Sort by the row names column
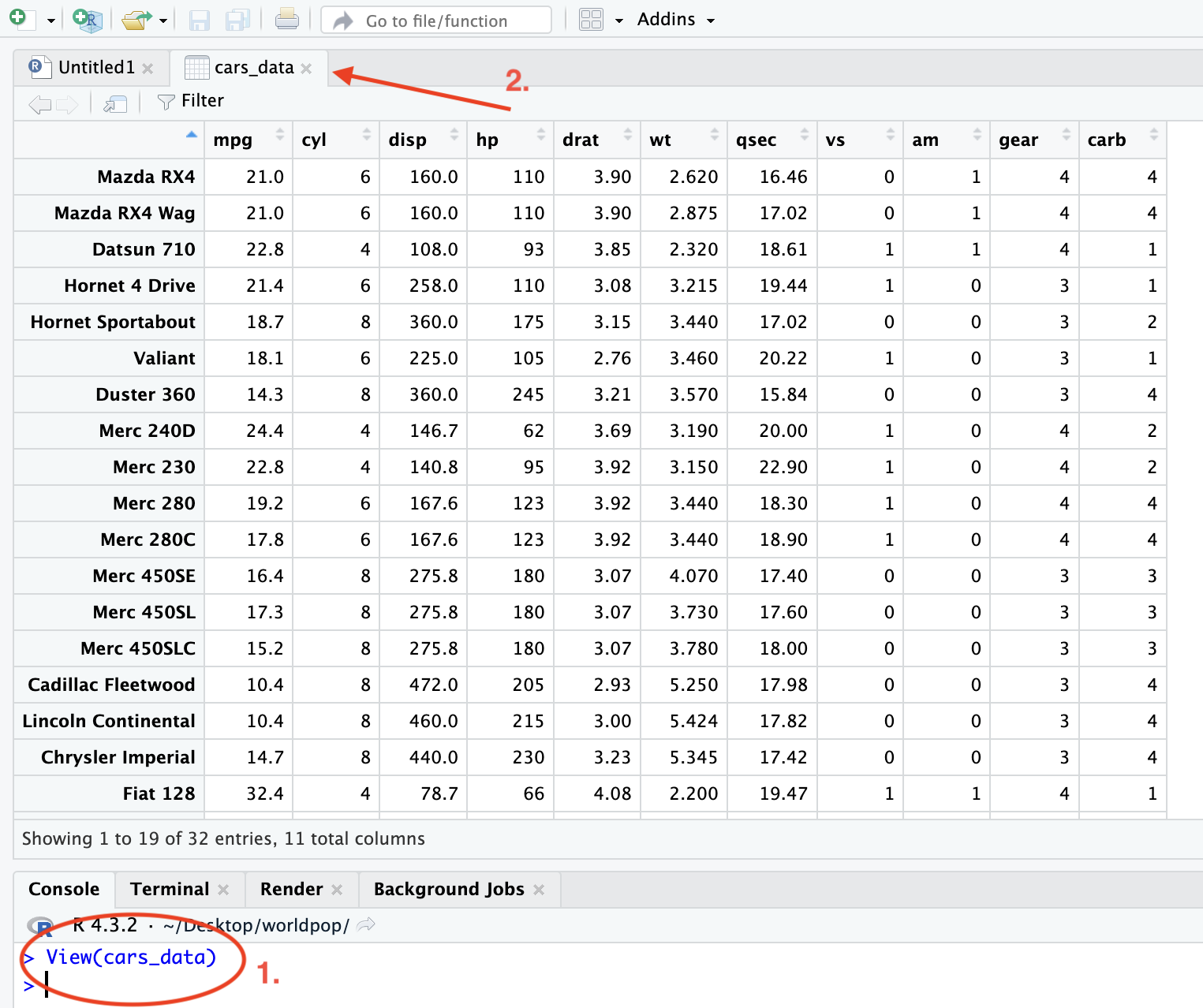Image resolution: width=1203 pixels, height=1008 pixels. click(109, 140)
